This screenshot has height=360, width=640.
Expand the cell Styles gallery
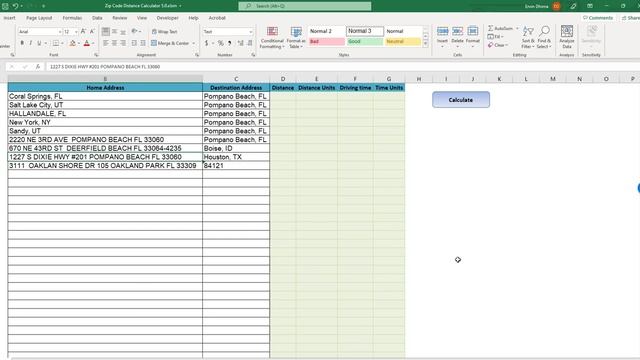click(425, 44)
